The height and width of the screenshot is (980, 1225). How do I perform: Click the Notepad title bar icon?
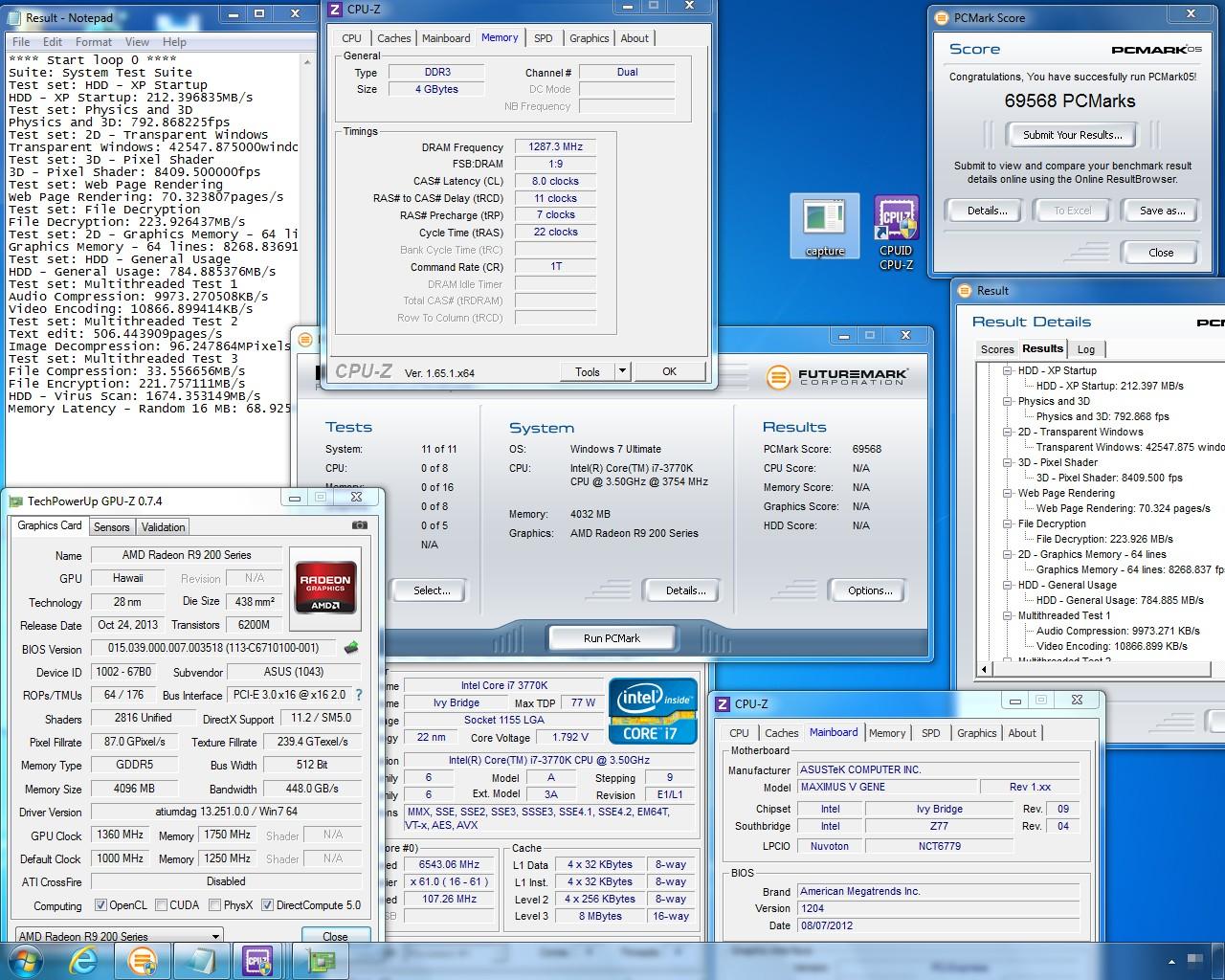[x=15, y=17]
